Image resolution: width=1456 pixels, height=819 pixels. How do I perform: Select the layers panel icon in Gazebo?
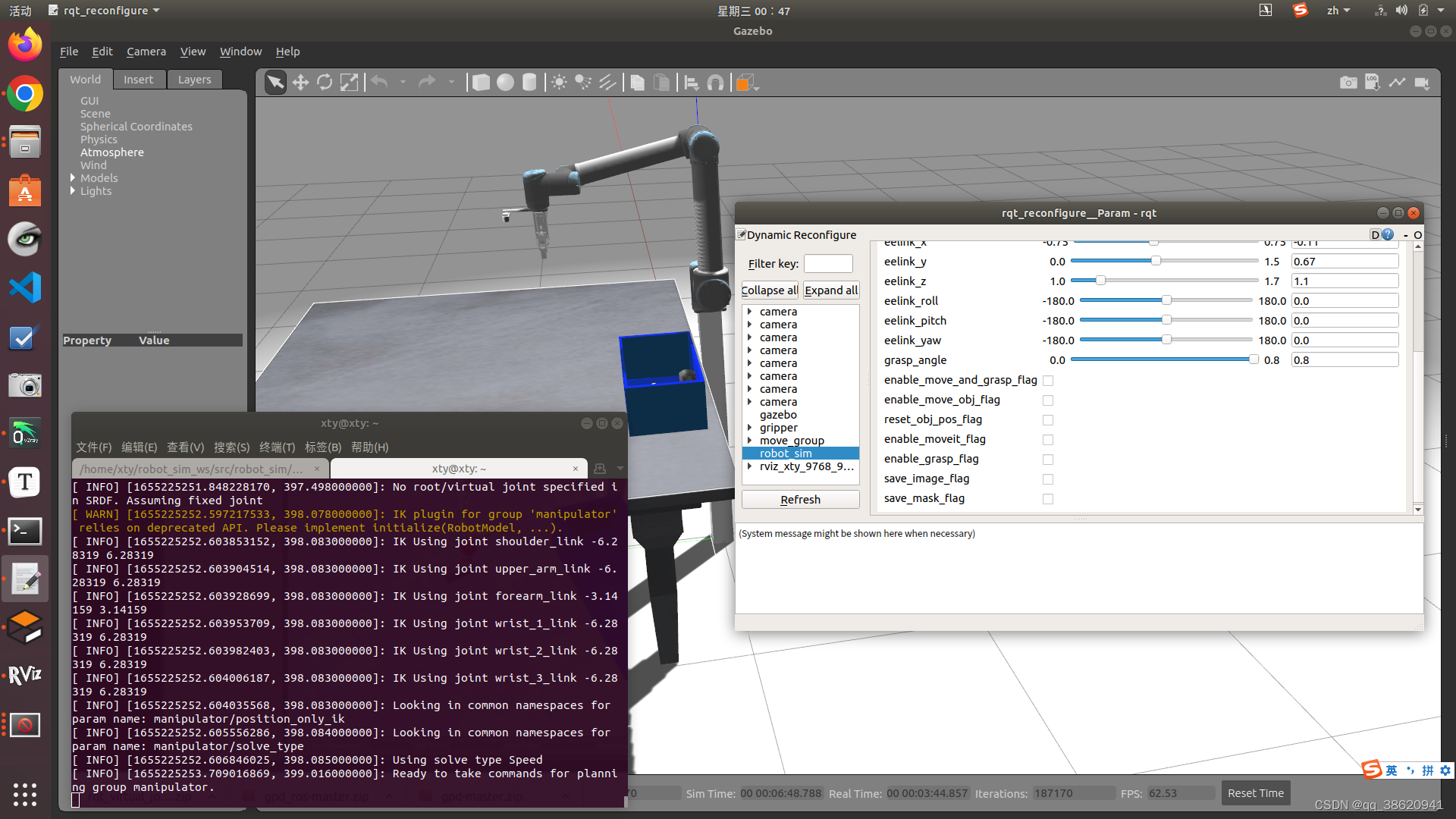tap(195, 79)
